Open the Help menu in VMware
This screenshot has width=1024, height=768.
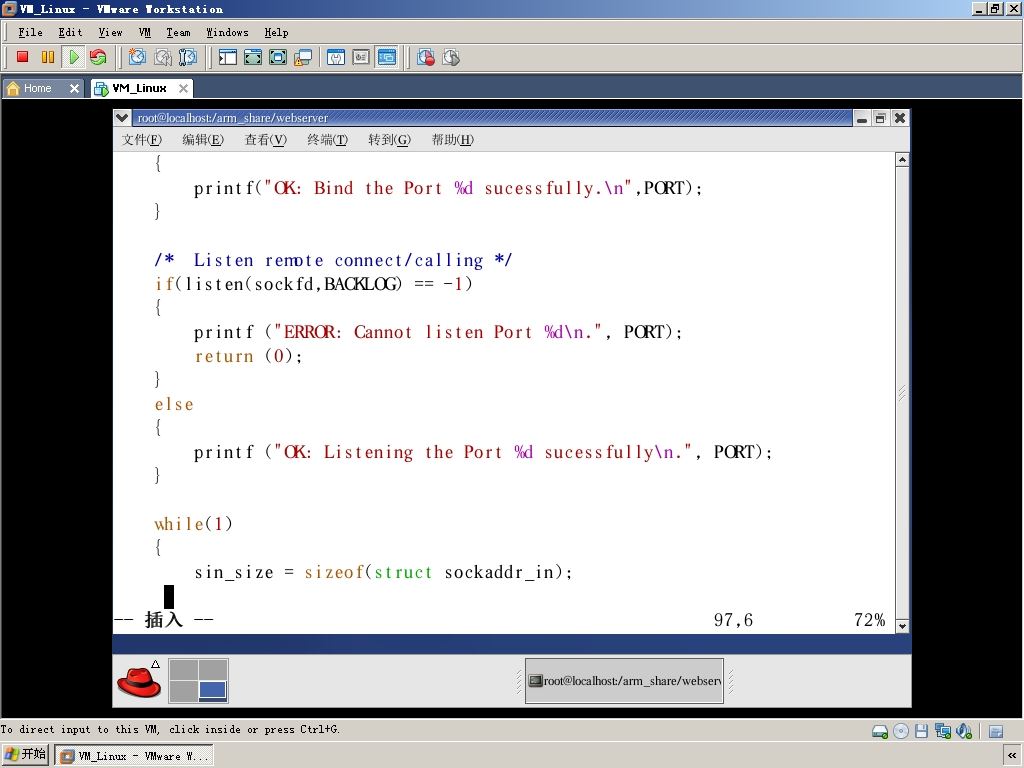(276, 32)
